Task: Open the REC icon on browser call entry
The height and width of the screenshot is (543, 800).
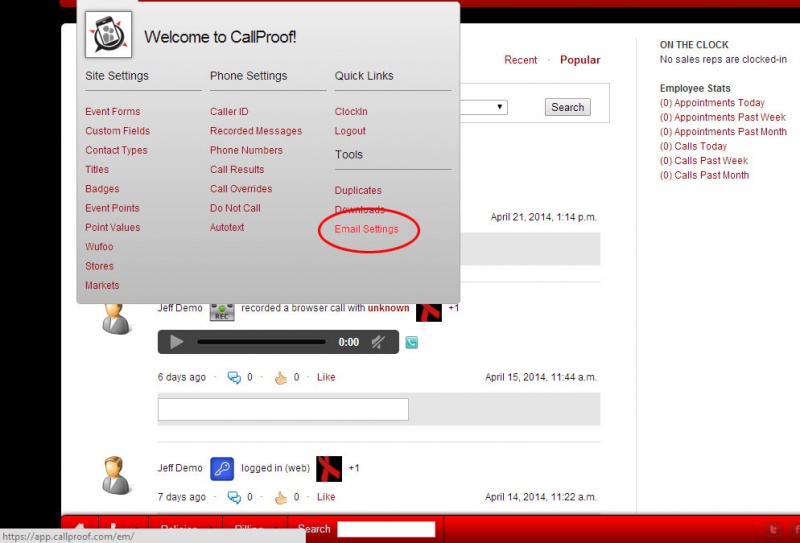Action: pos(222,311)
